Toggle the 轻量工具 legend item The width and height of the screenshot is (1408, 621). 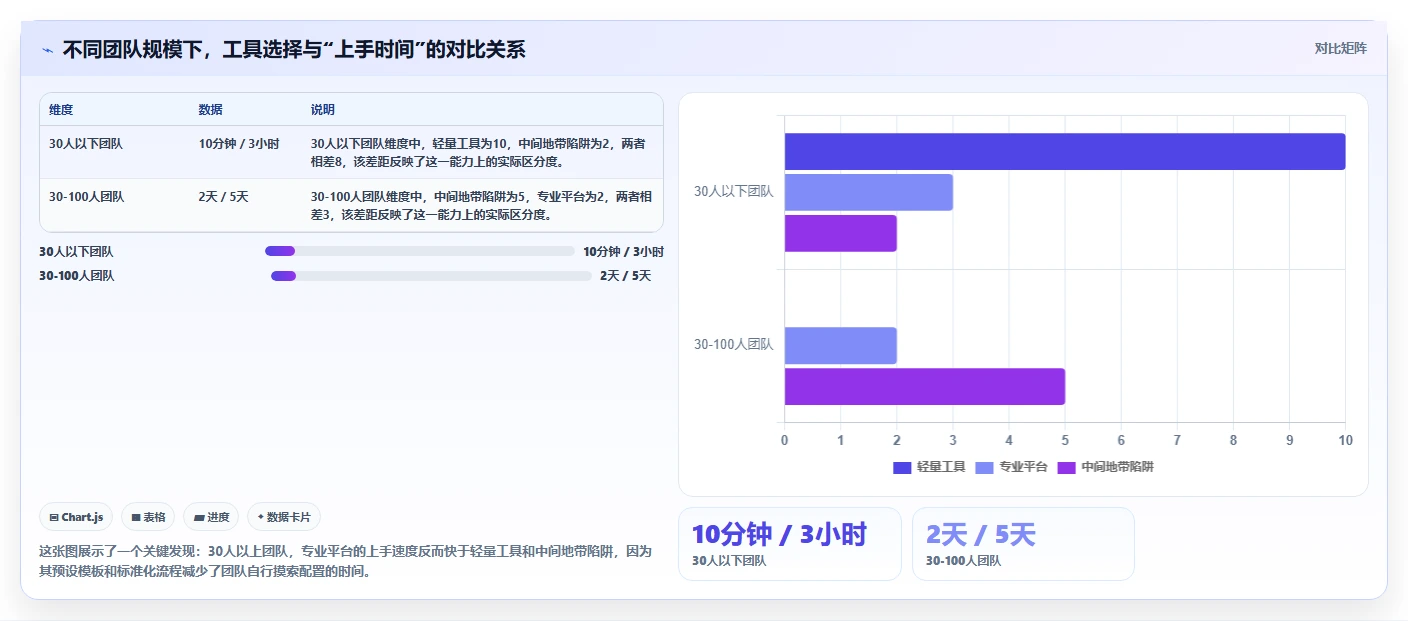tap(929, 467)
